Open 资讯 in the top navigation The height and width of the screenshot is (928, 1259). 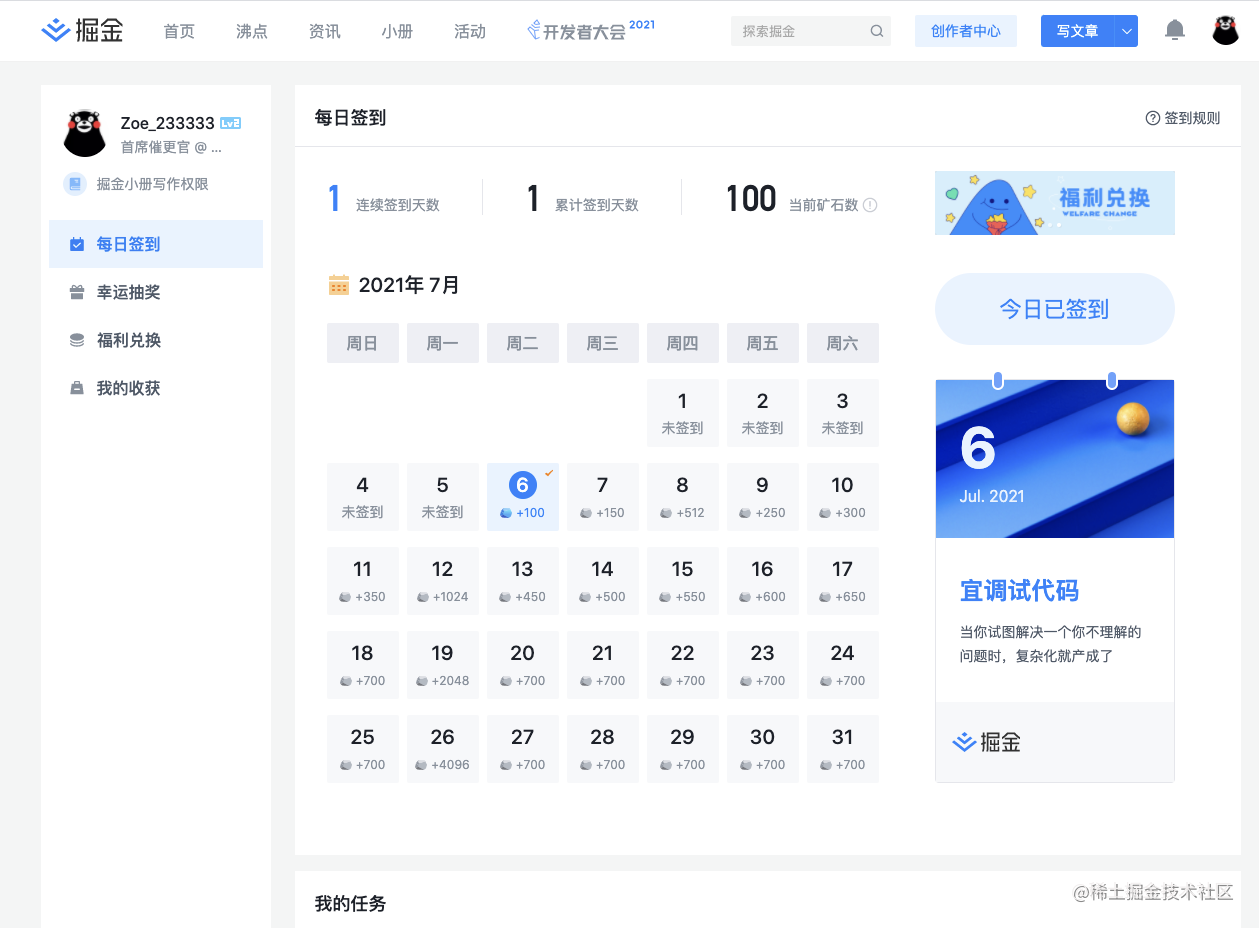coord(325,31)
